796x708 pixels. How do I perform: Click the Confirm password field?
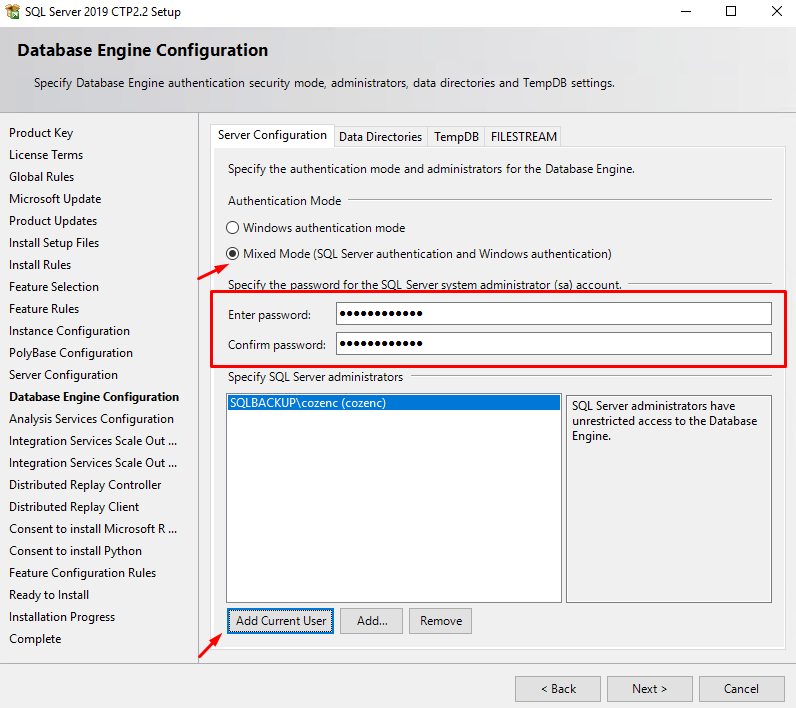(x=553, y=344)
